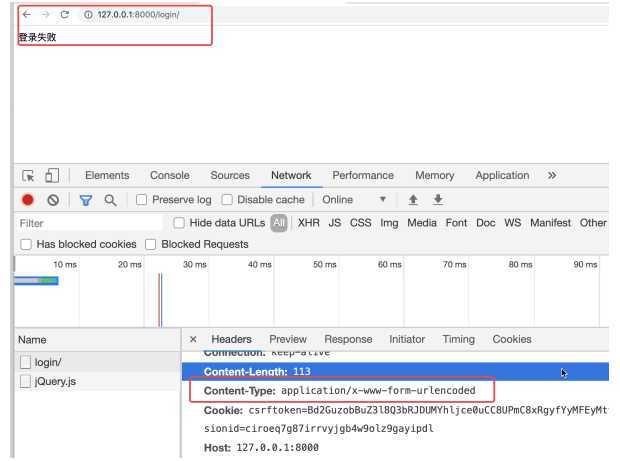Click the Content-Type header value
Image resolution: width=620 pixels, height=461 pixels.
(378, 391)
